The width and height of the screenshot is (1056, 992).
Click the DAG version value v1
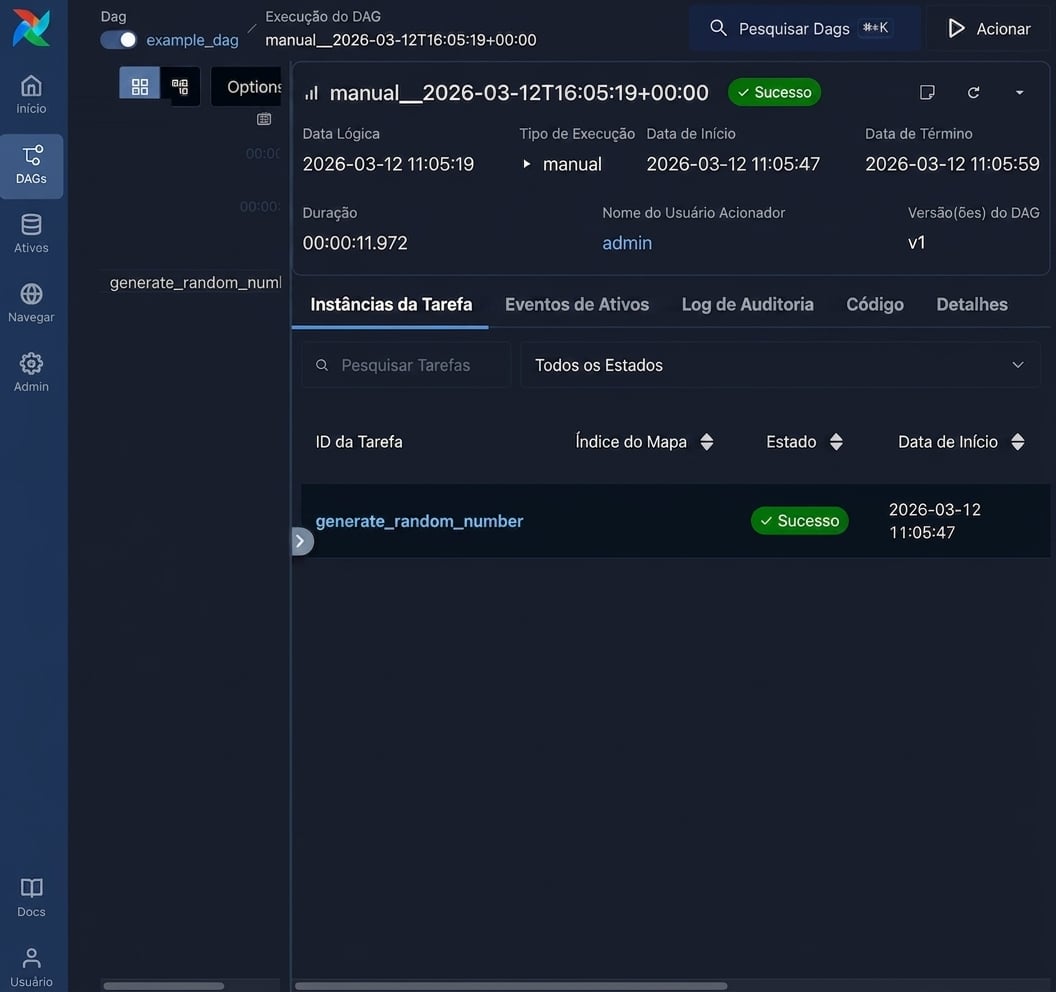click(917, 242)
